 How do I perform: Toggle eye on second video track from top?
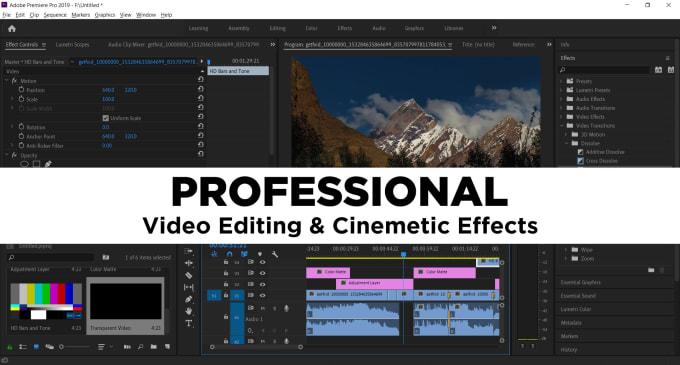point(262,273)
